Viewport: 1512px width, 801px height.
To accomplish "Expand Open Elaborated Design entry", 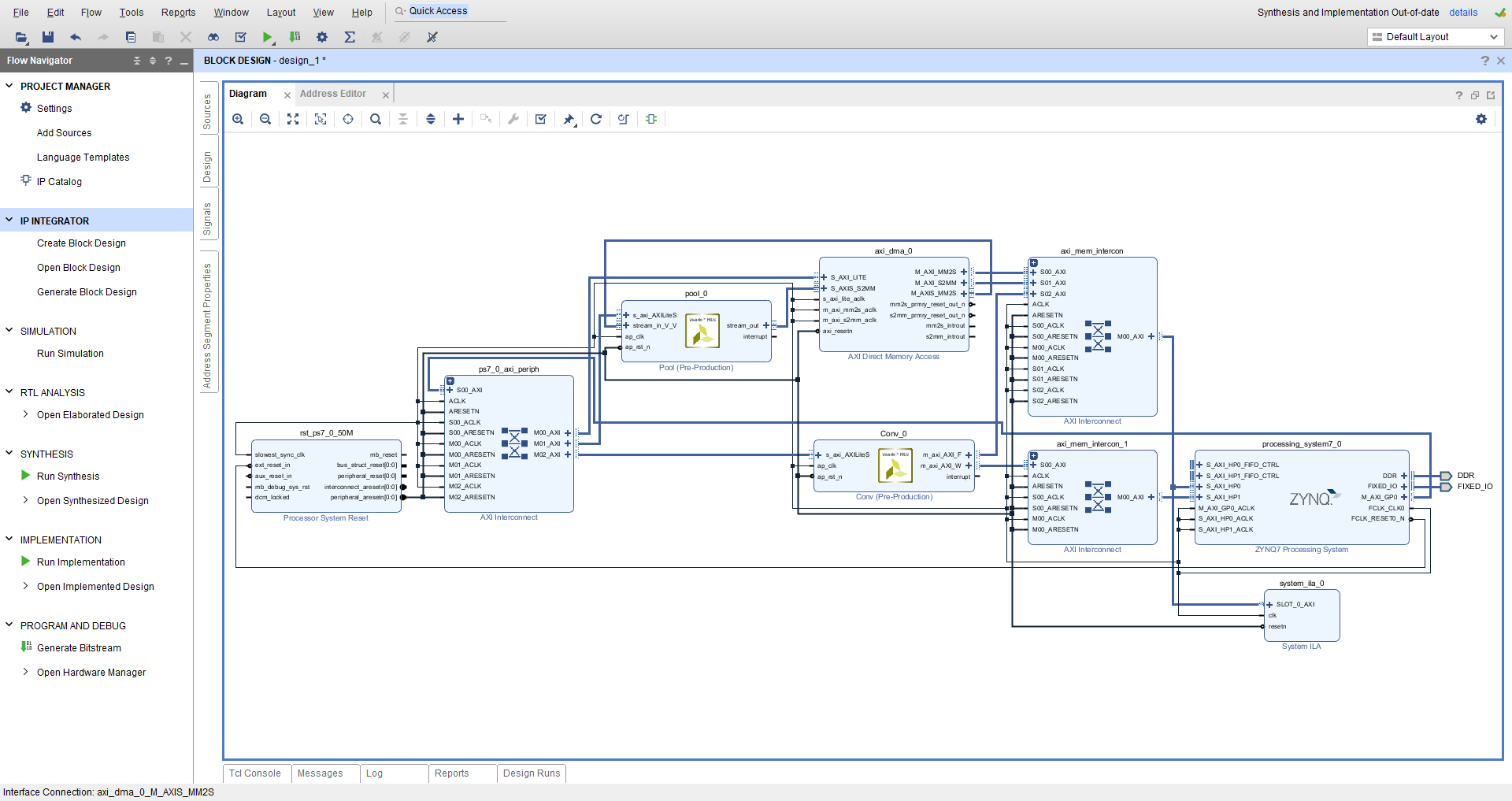I will (x=25, y=414).
